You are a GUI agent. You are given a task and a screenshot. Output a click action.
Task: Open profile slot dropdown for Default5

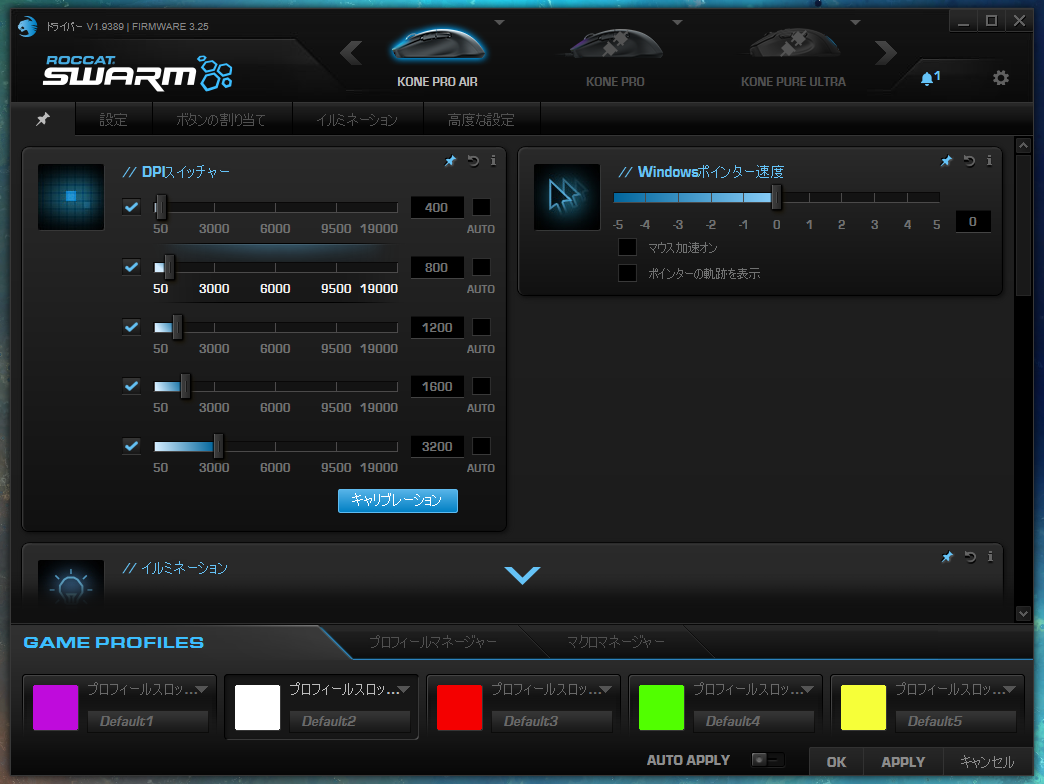pos(1009,689)
